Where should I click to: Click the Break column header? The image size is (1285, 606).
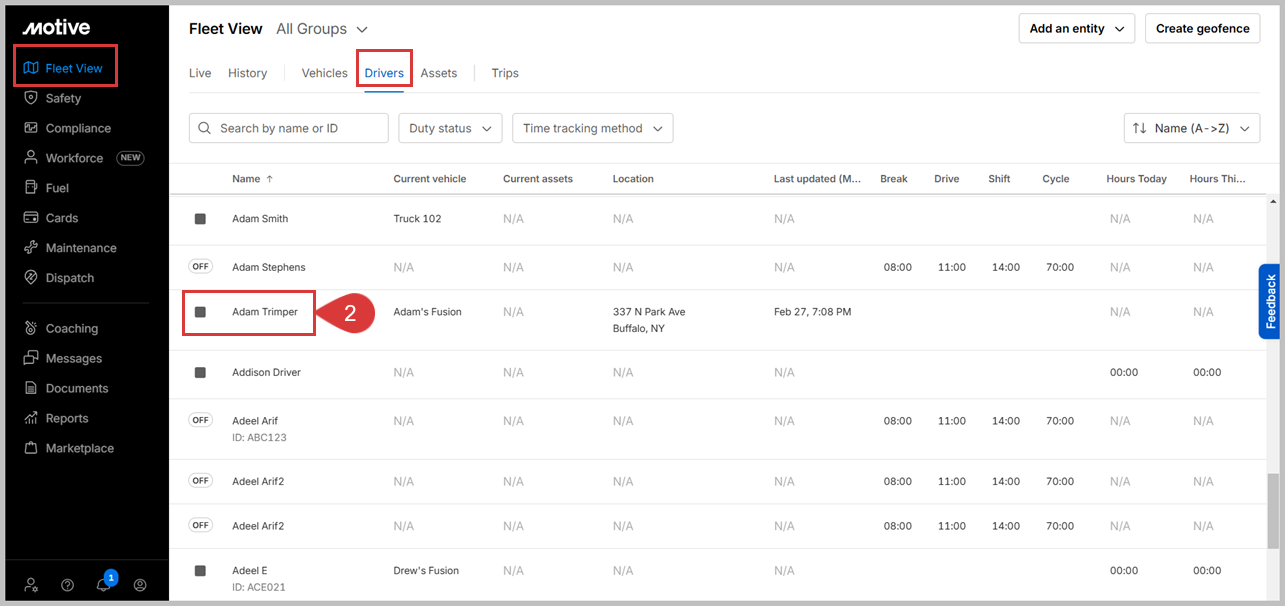894,179
